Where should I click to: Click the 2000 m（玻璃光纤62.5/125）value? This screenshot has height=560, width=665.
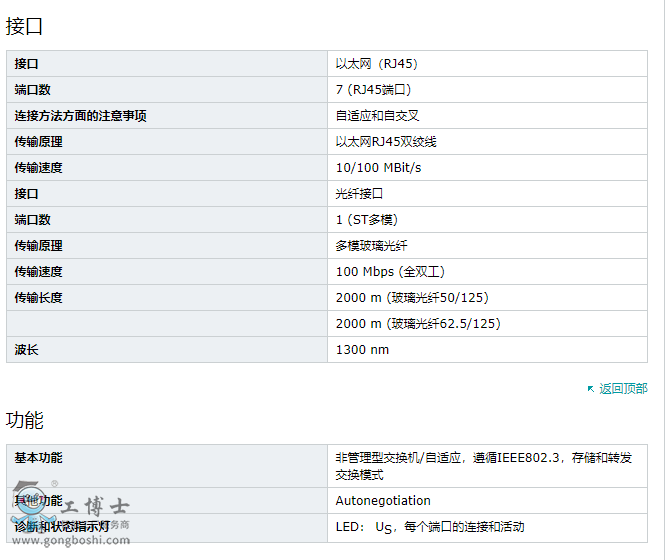coord(418,324)
